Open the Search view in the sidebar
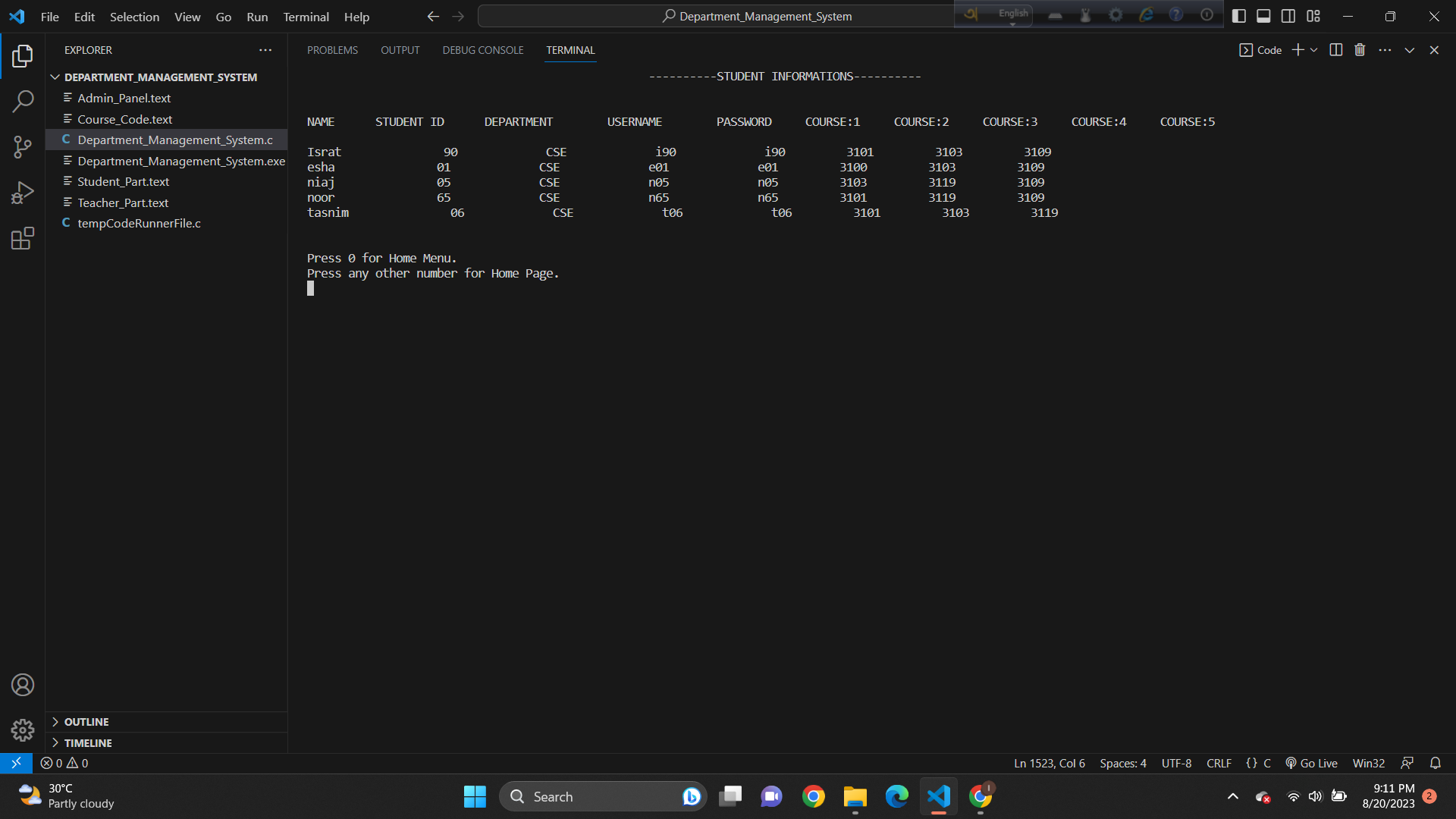This screenshot has height=819, width=1456. (x=23, y=101)
